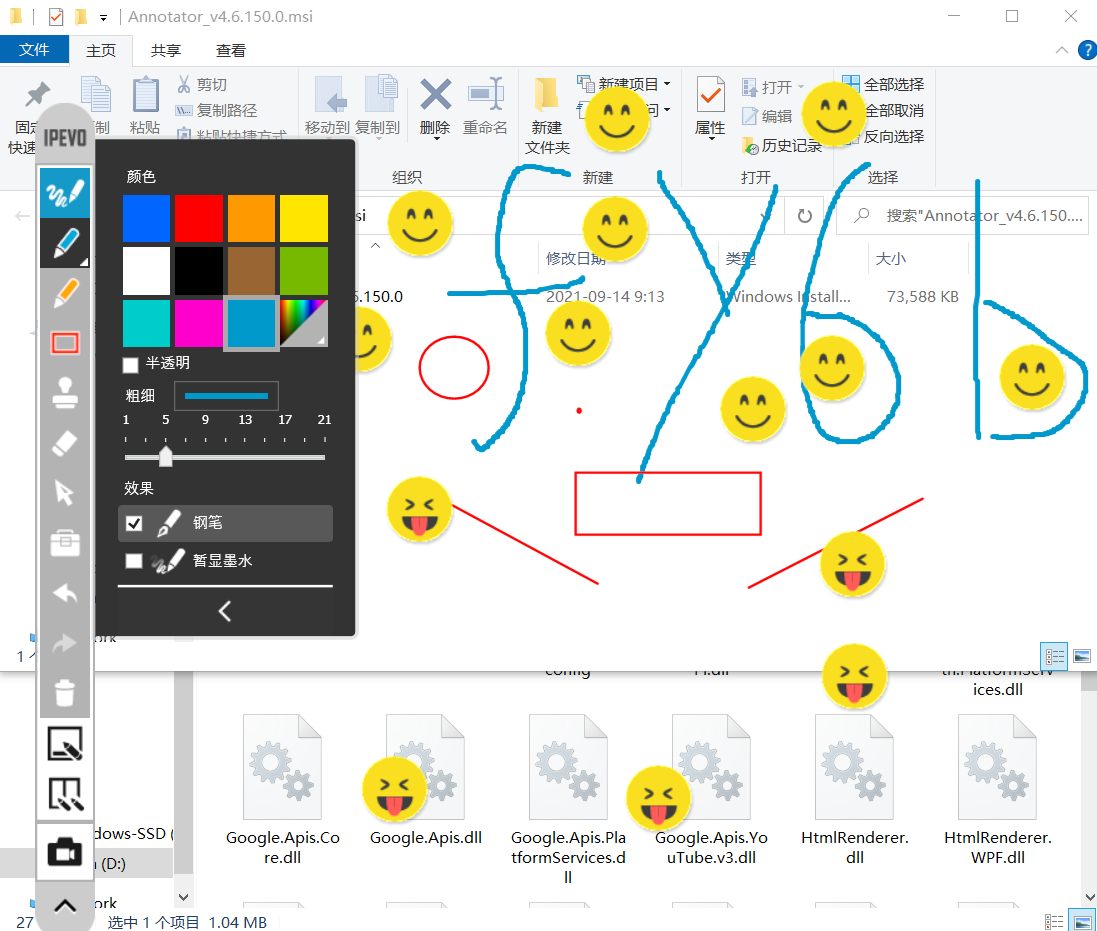This screenshot has height=931, width=1097.
Task: Select the stamp tool
Action: 65,392
